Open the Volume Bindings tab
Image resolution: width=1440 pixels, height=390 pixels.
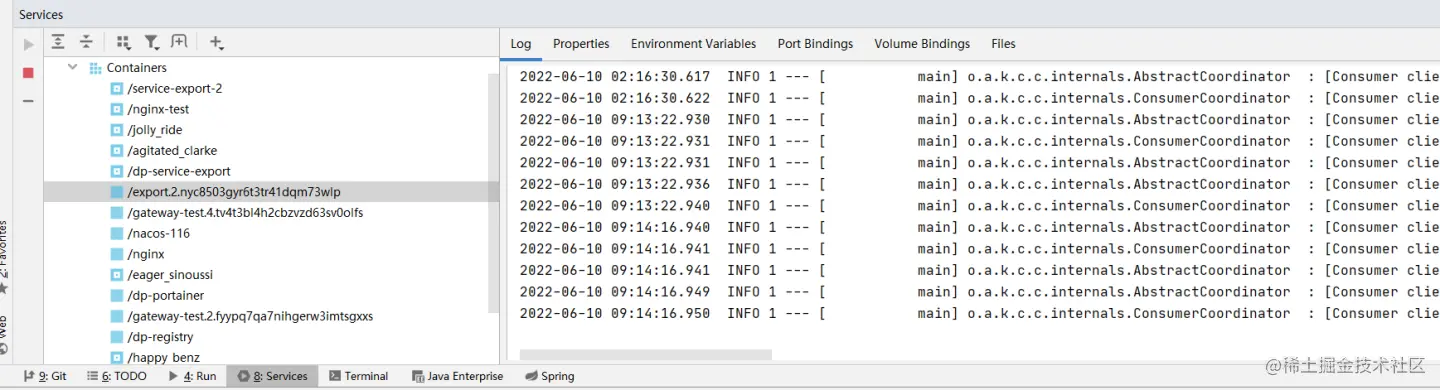click(x=922, y=44)
